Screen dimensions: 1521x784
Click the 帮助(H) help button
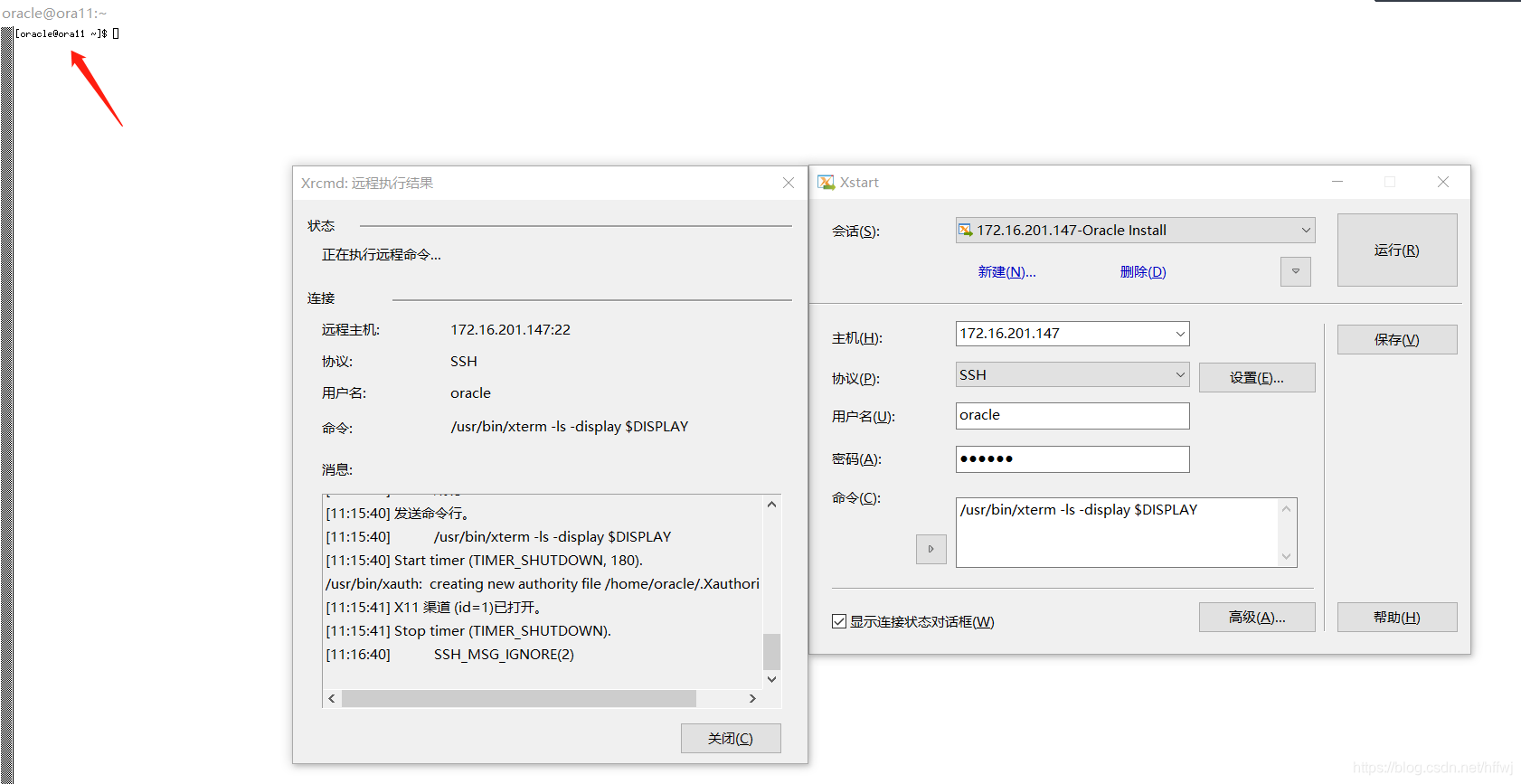coord(1396,617)
